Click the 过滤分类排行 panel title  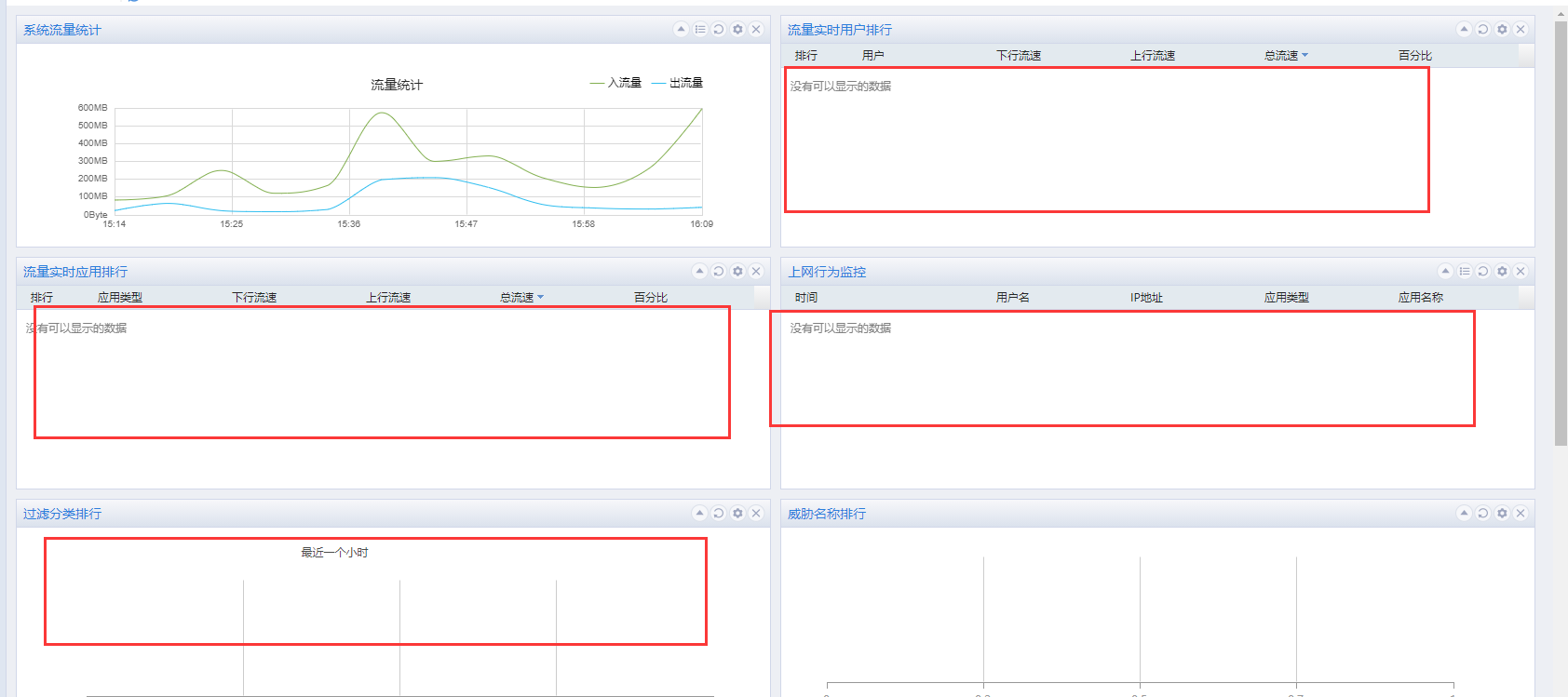(x=62, y=514)
